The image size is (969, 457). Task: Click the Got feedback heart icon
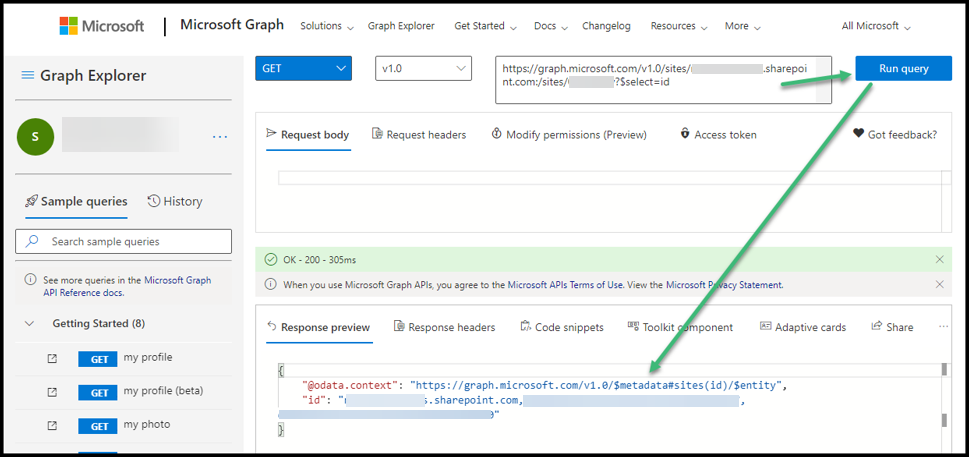point(858,134)
